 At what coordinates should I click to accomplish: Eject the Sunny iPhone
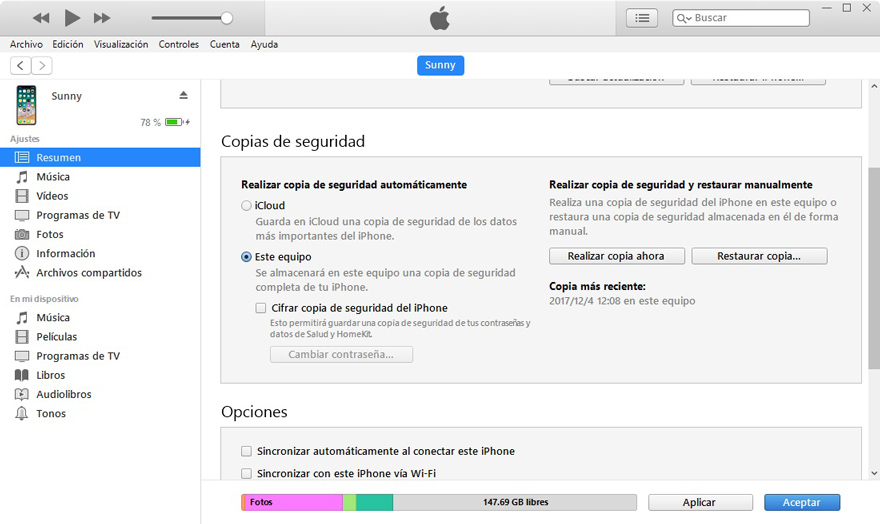click(184, 95)
